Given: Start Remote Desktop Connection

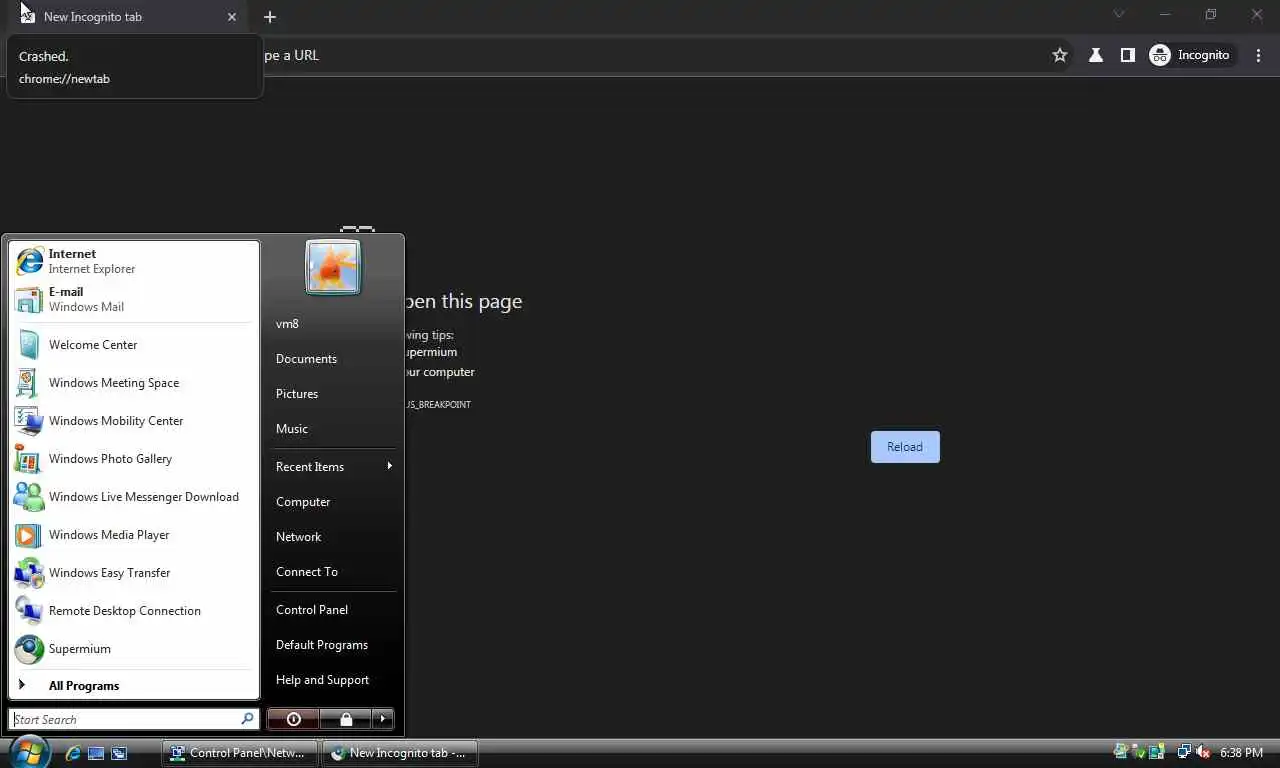Looking at the screenshot, I should (x=134, y=611).
